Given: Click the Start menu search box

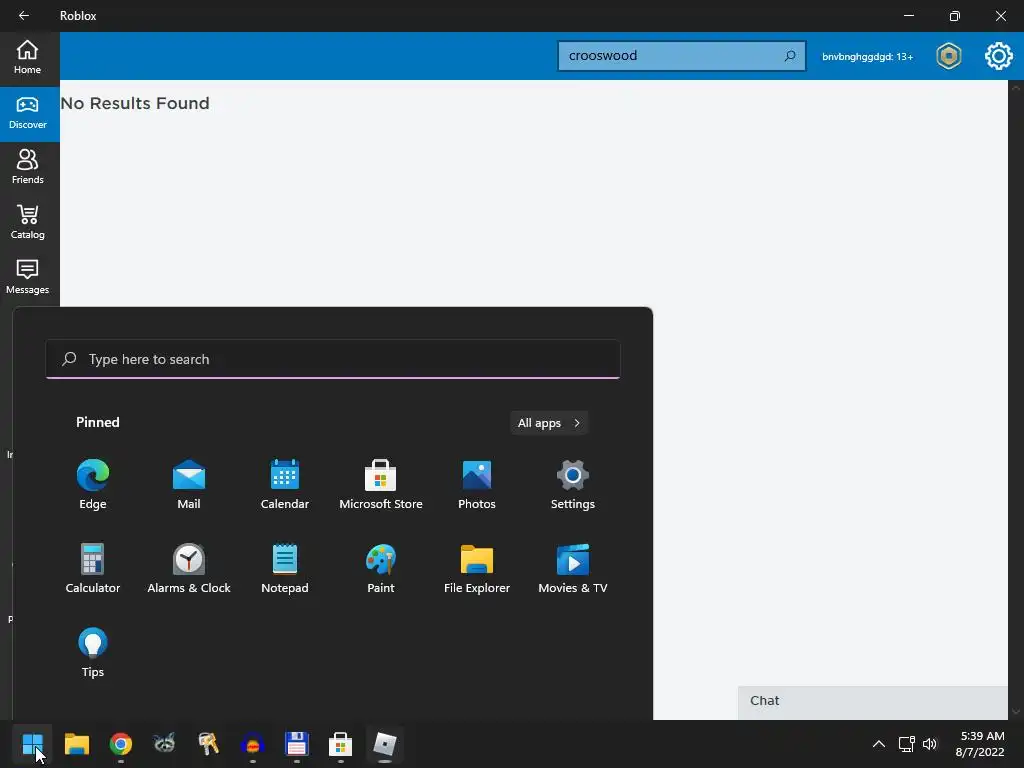Looking at the screenshot, I should 332,359.
